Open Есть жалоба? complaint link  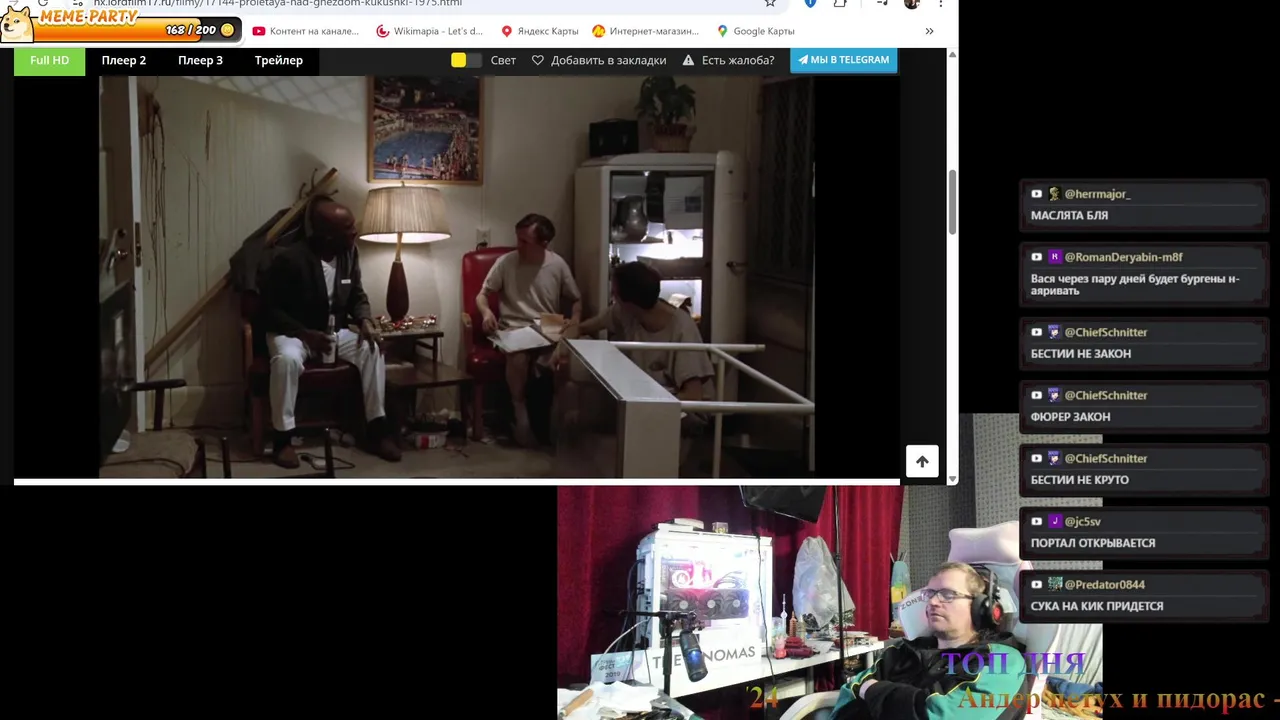[737, 60]
